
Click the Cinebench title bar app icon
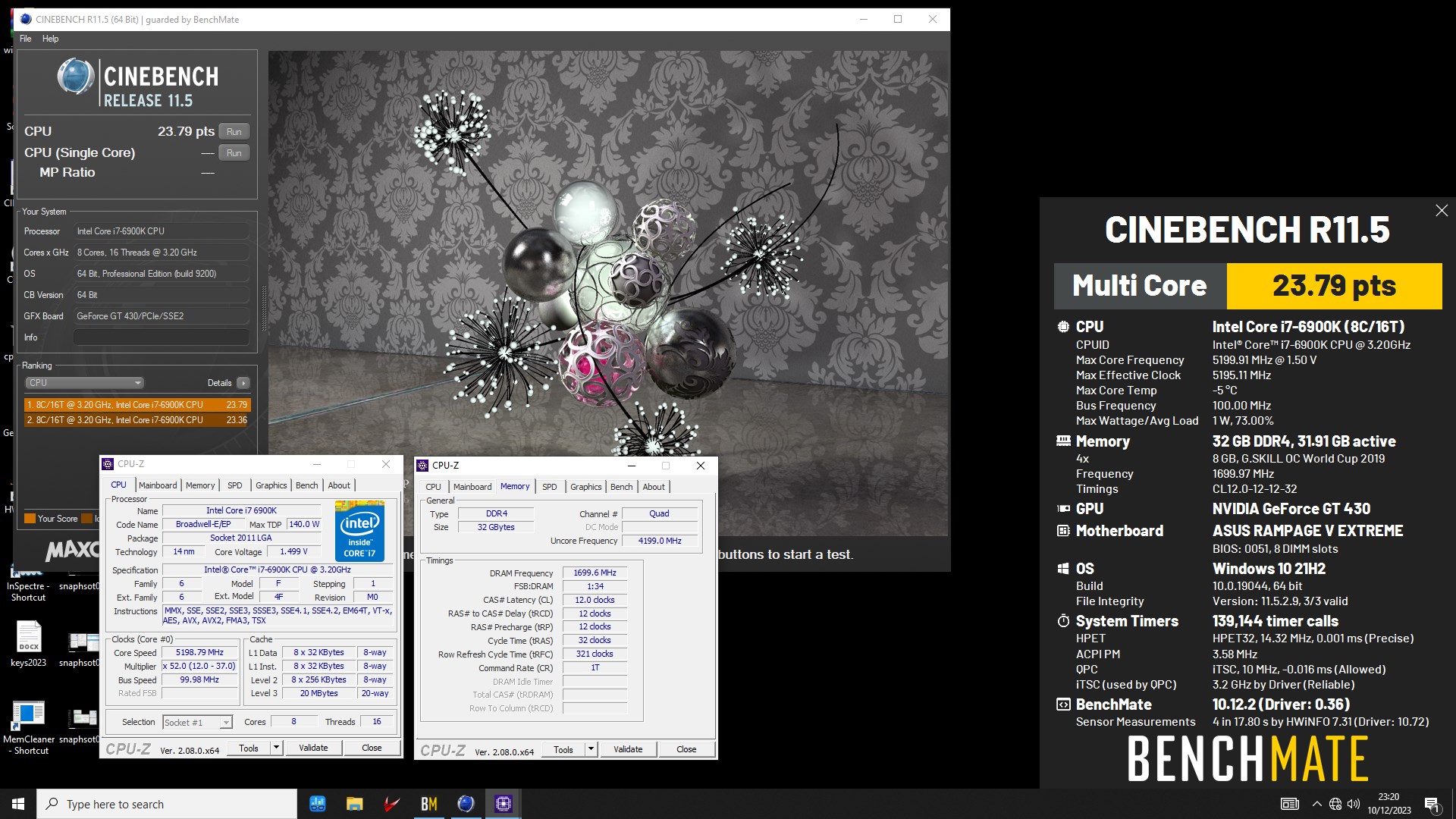pos(26,20)
